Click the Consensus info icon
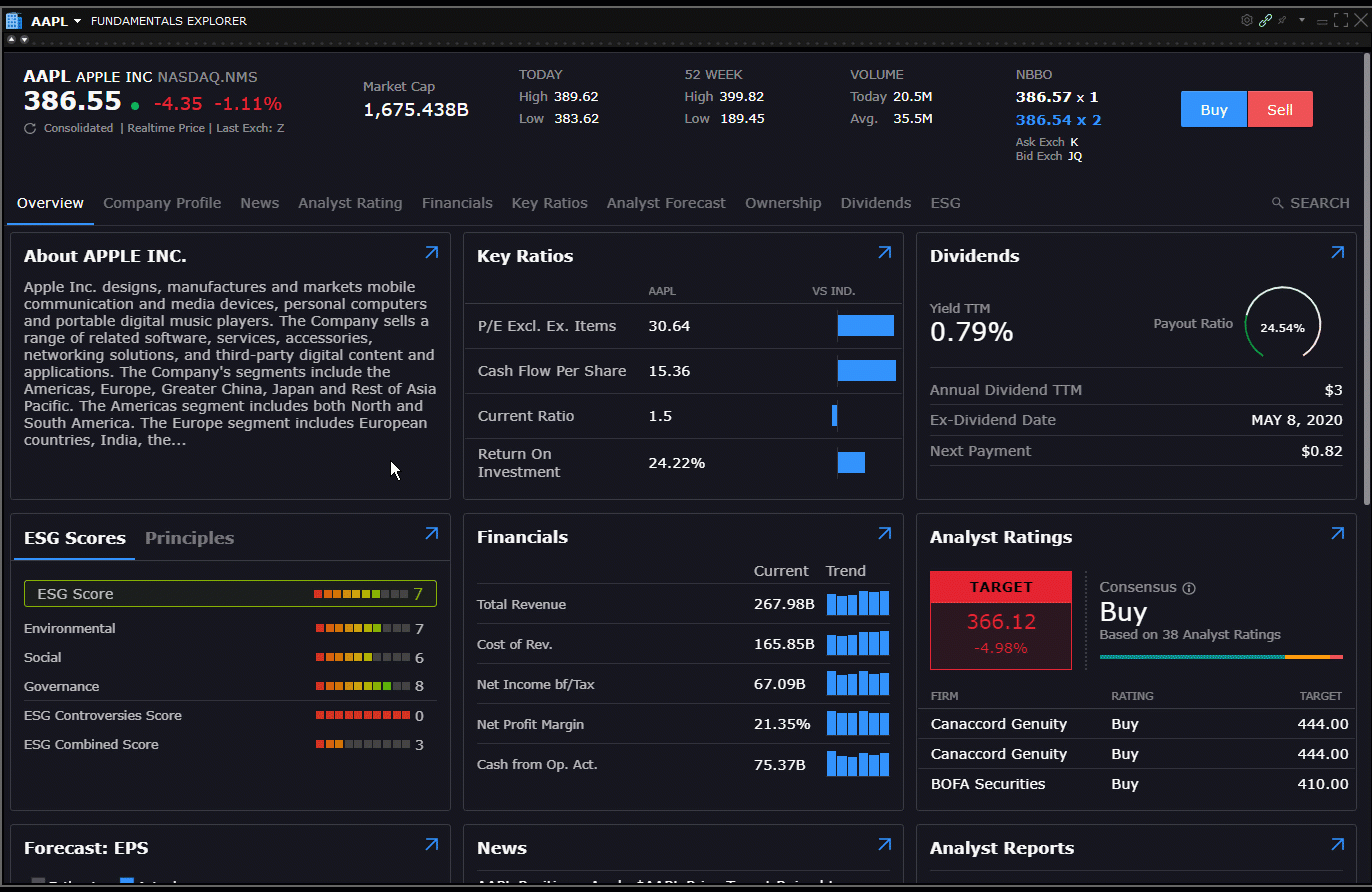 [1189, 588]
